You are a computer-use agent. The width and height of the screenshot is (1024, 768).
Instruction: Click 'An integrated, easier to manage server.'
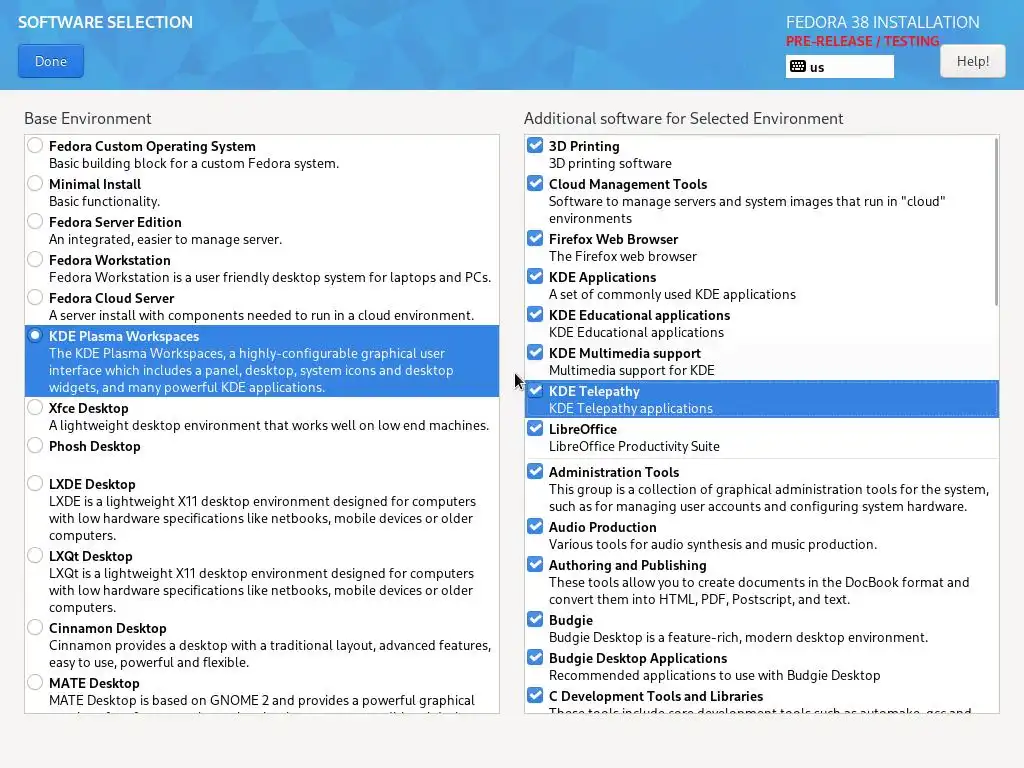click(x=165, y=239)
